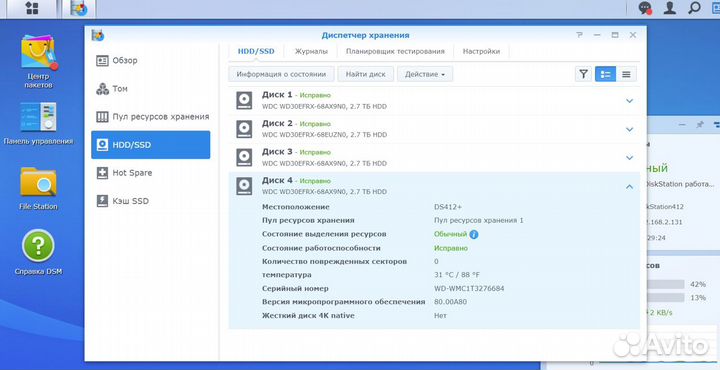Viewport: 720px width, 370px height.
Task: Click the help question mark in window title
Action: (x=579, y=35)
